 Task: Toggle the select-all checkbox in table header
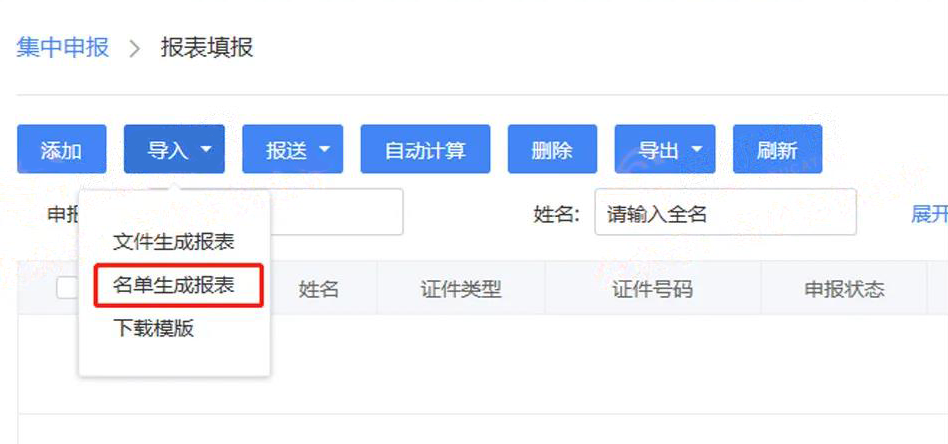(x=68, y=288)
